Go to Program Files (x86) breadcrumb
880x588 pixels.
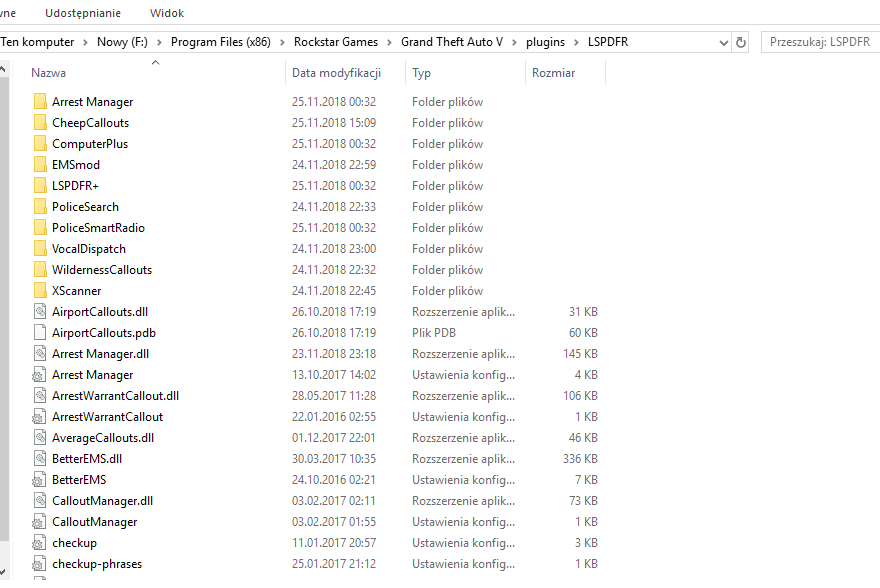click(x=221, y=42)
